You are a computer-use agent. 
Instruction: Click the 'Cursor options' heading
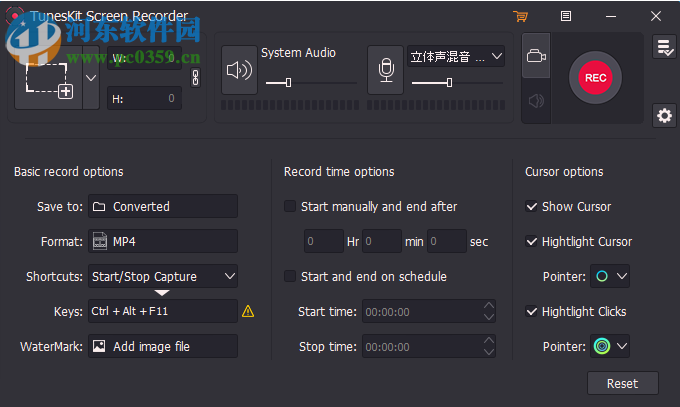coord(564,172)
